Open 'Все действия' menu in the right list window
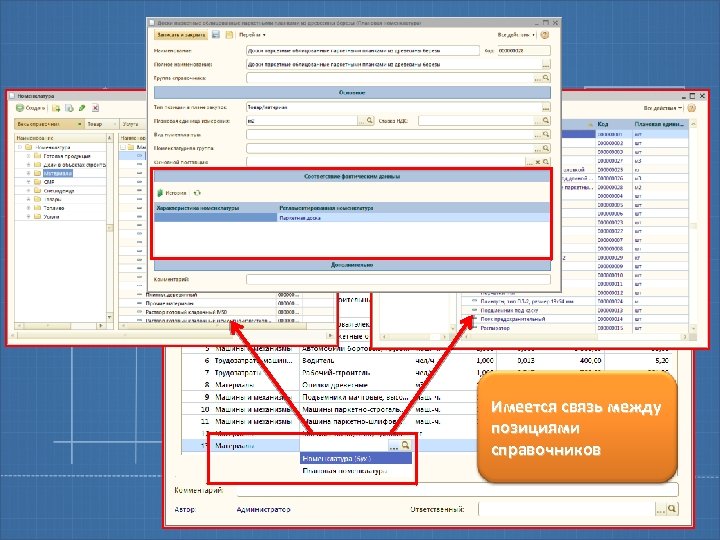Image resolution: width=720 pixels, height=540 pixels. (663, 108)
